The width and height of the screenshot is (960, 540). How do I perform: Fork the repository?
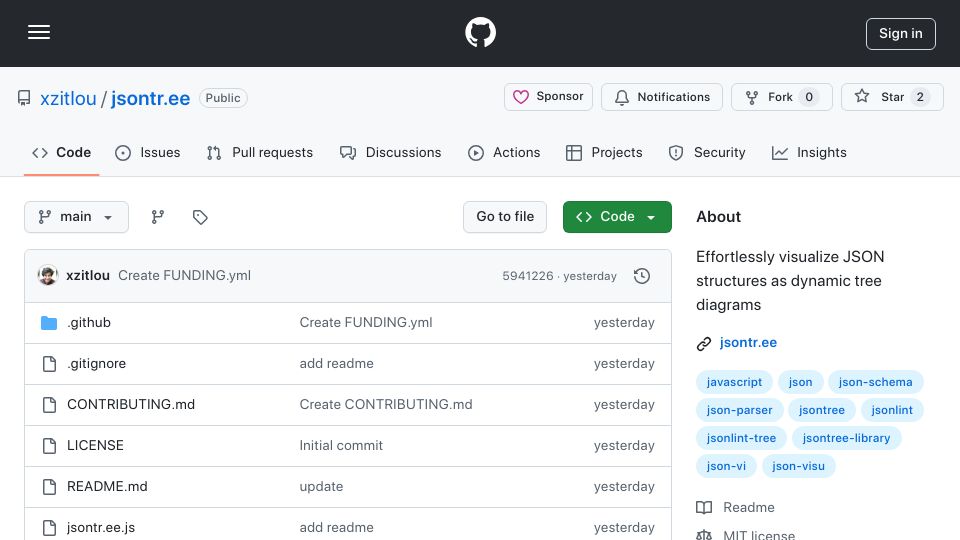click(782, 97)
